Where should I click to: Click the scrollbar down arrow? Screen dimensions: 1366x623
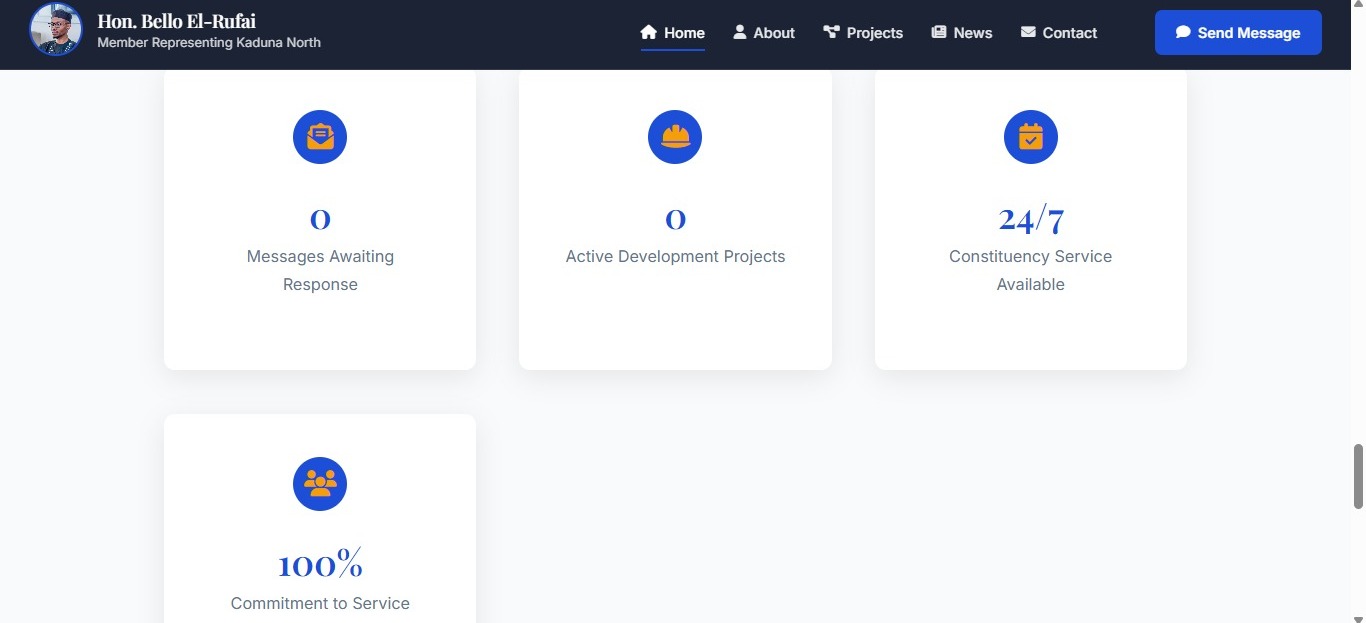1358,617
